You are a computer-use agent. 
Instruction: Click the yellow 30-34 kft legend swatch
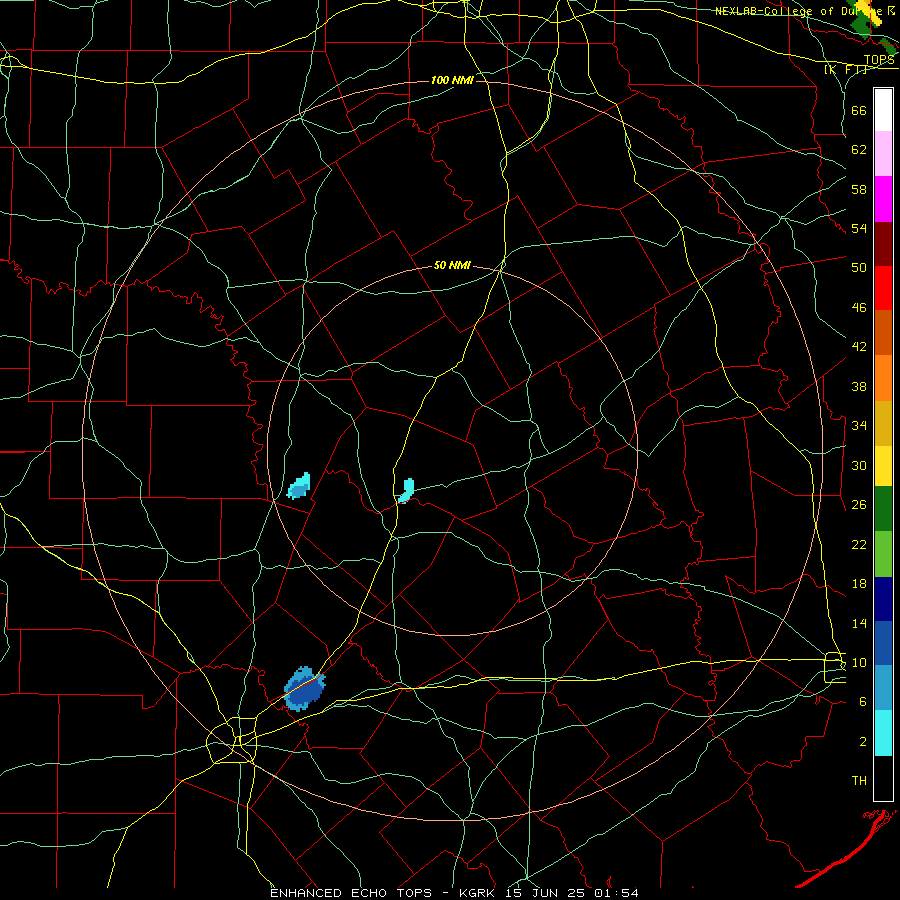pos(883,465)
